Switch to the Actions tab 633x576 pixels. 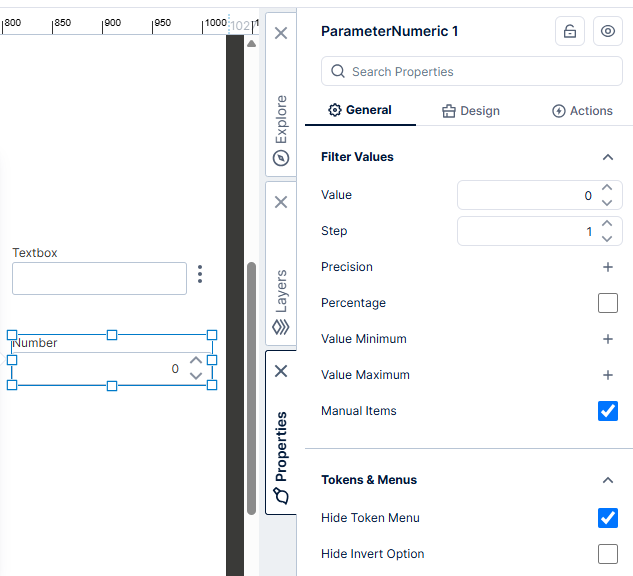(582, 111)
